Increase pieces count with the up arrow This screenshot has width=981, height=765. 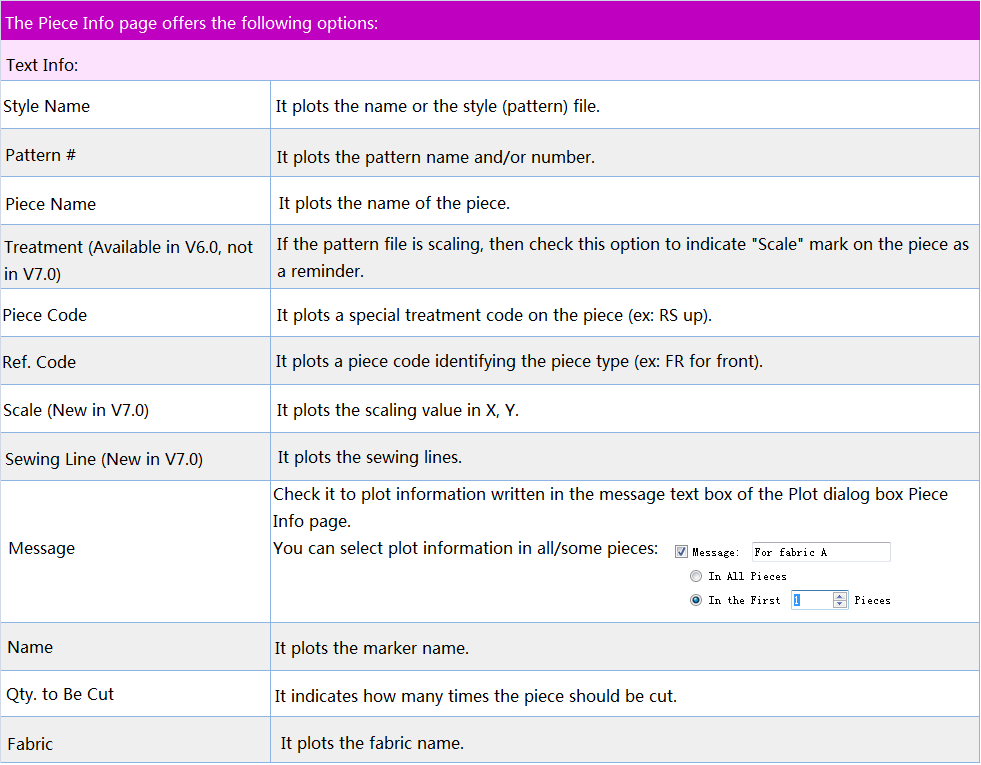point(840,596)
